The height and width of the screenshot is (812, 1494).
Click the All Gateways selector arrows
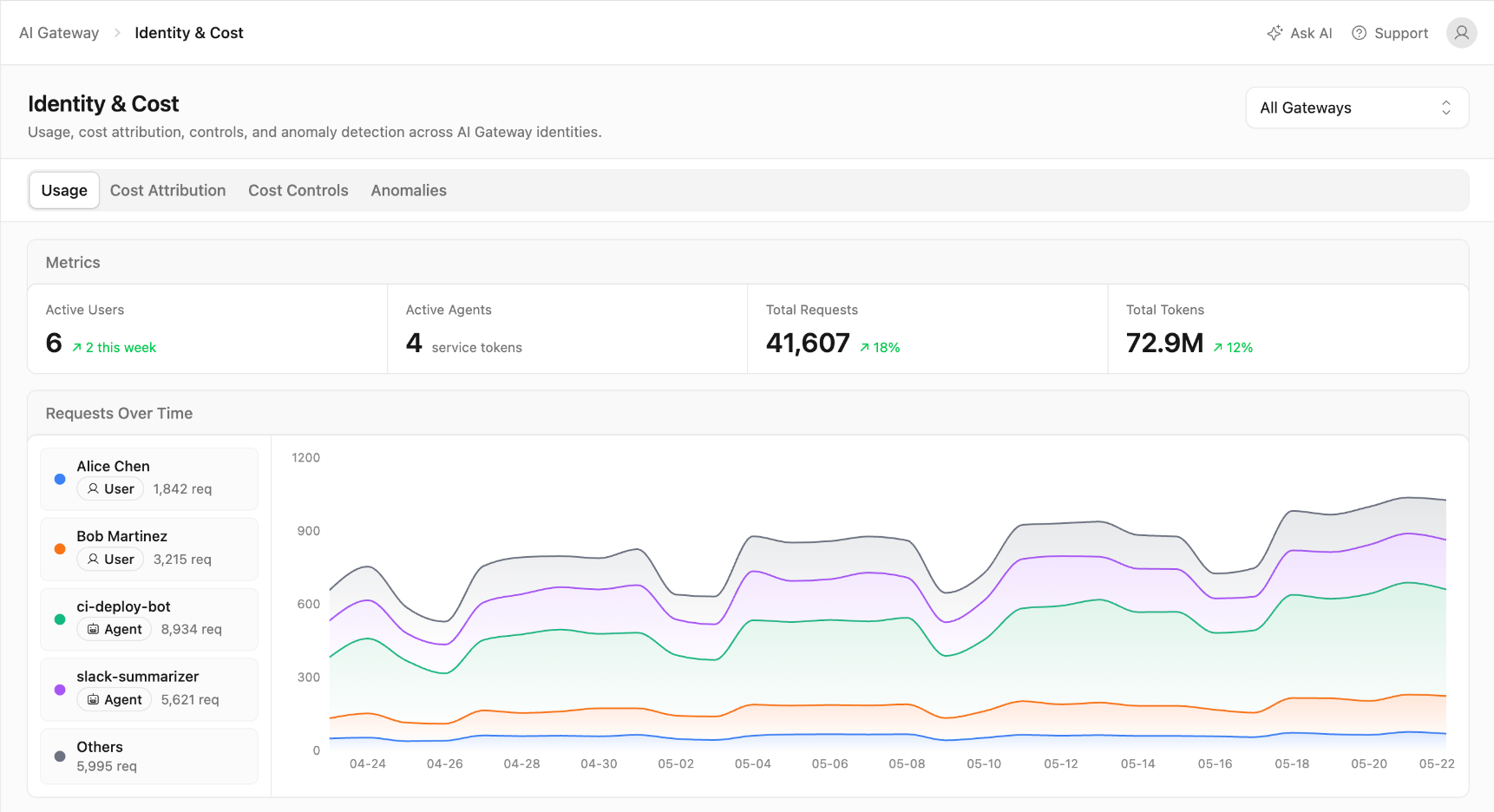[x=1446, y=108]
